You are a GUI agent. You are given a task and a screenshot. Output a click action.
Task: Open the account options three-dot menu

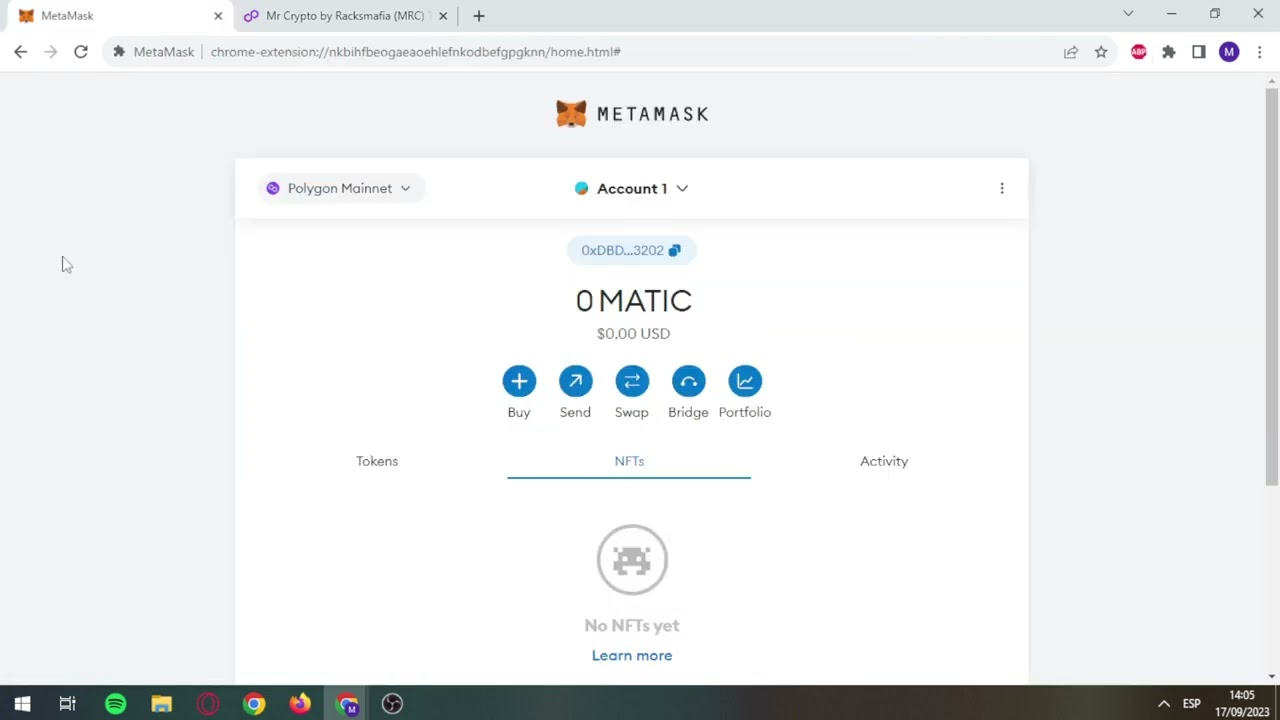click(1002, 188)
